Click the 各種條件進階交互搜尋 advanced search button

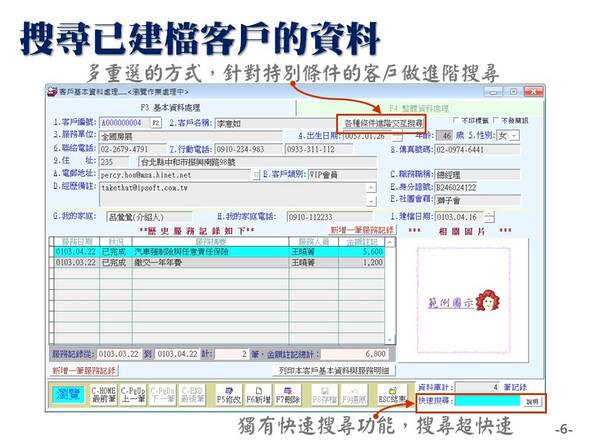(x=383, y=123)
